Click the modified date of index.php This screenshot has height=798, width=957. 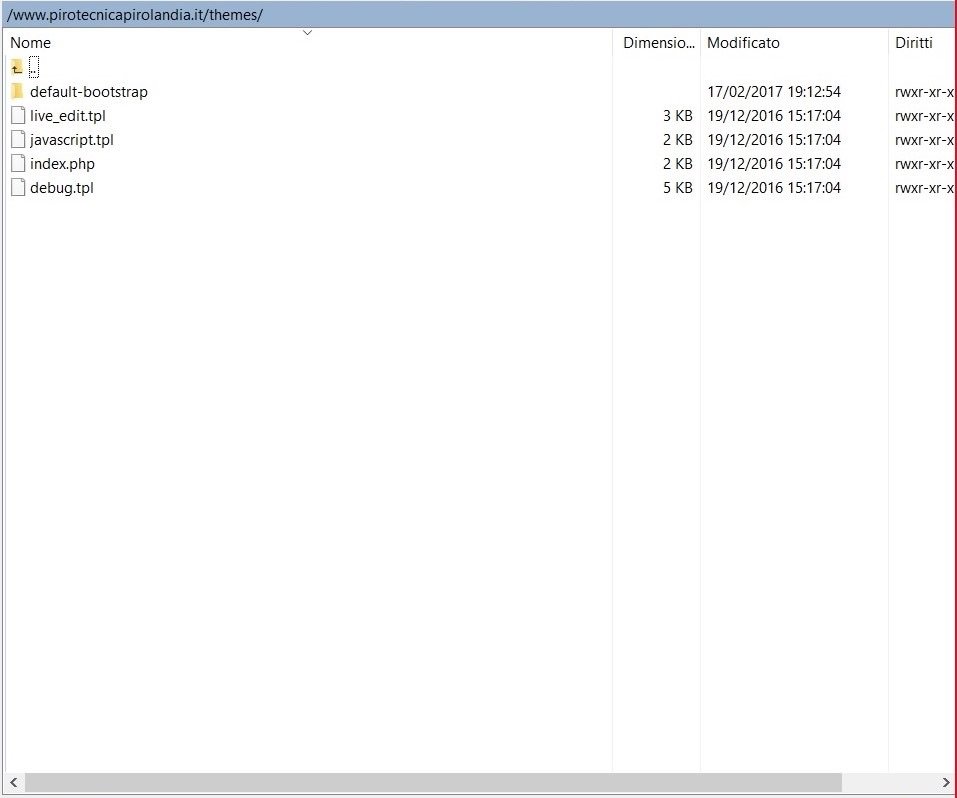pyautogui.click(x=774, y=164)
